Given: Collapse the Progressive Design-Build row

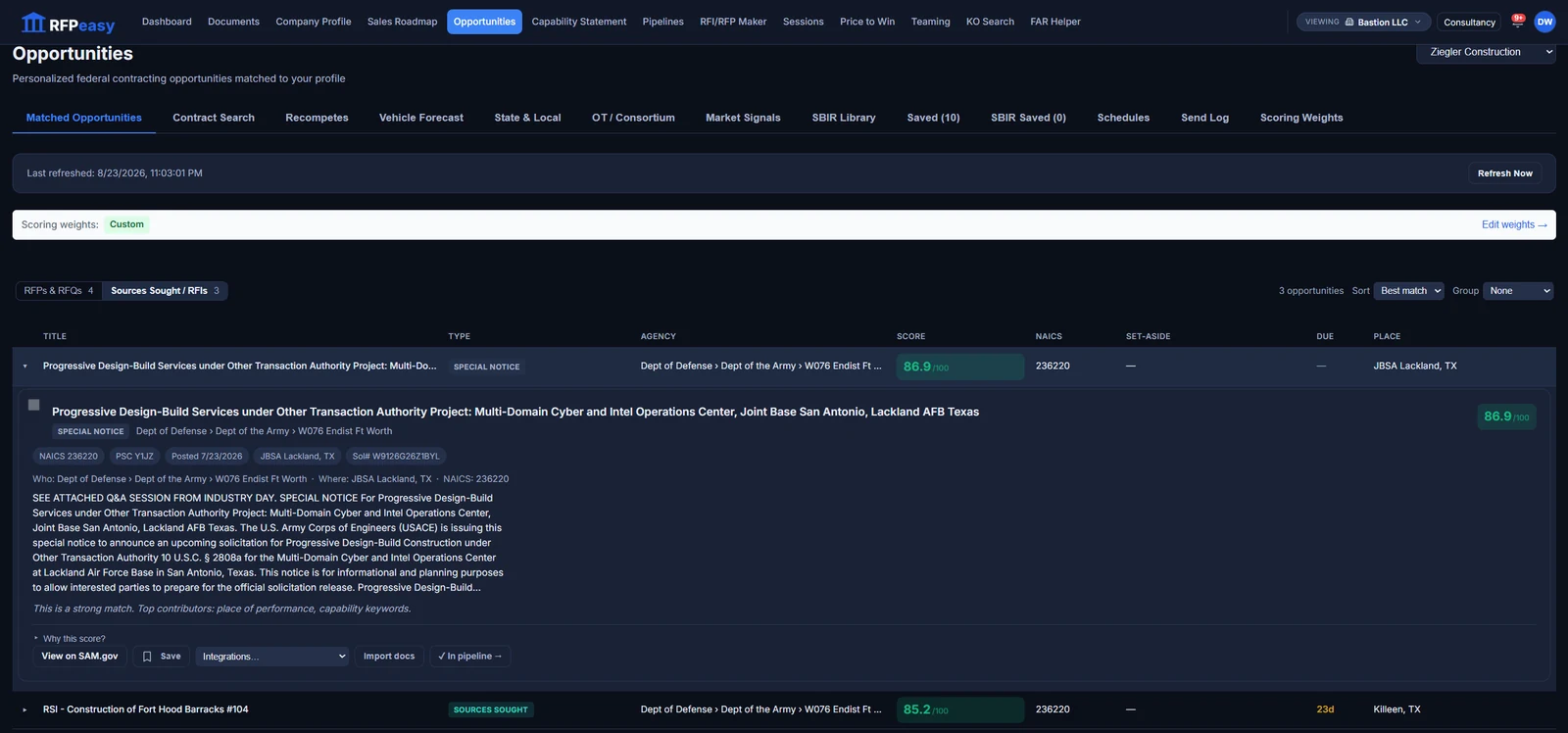Looking at the screenshot, I should pos(24,366).
